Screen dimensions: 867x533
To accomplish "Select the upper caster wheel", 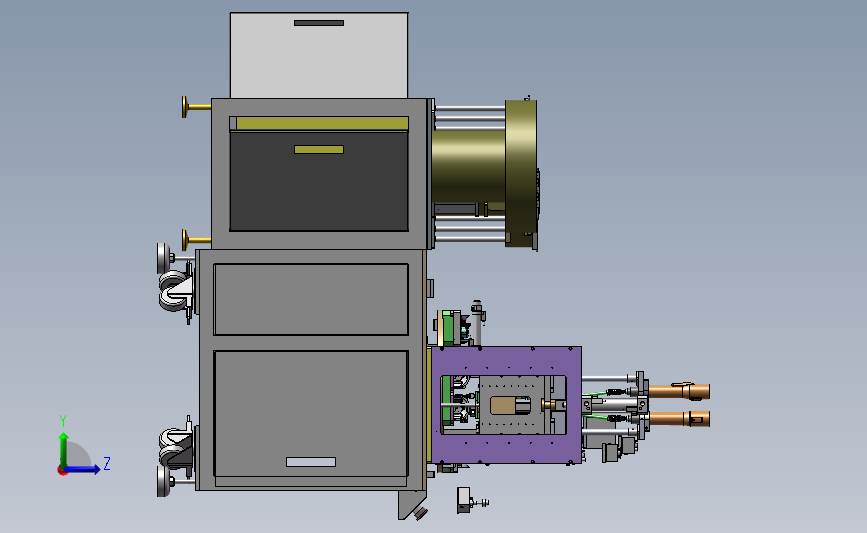I will (174, 291).
